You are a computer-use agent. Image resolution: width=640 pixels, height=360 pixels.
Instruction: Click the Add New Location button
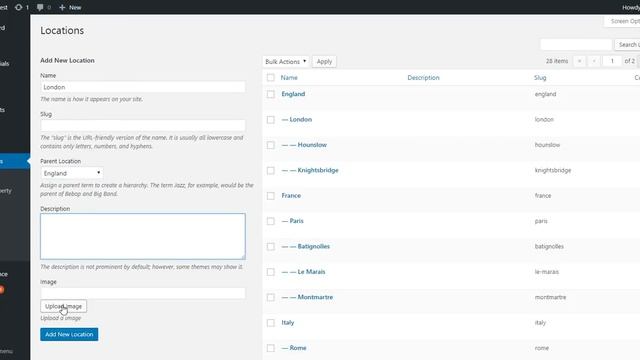pos(69,334)
